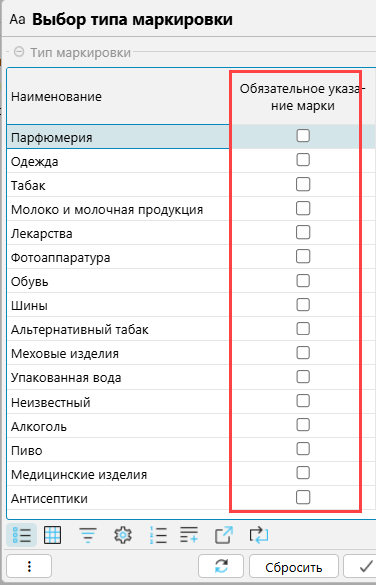Click the Сбросить button
376x585 pixels.
click(x=294, y=566)
